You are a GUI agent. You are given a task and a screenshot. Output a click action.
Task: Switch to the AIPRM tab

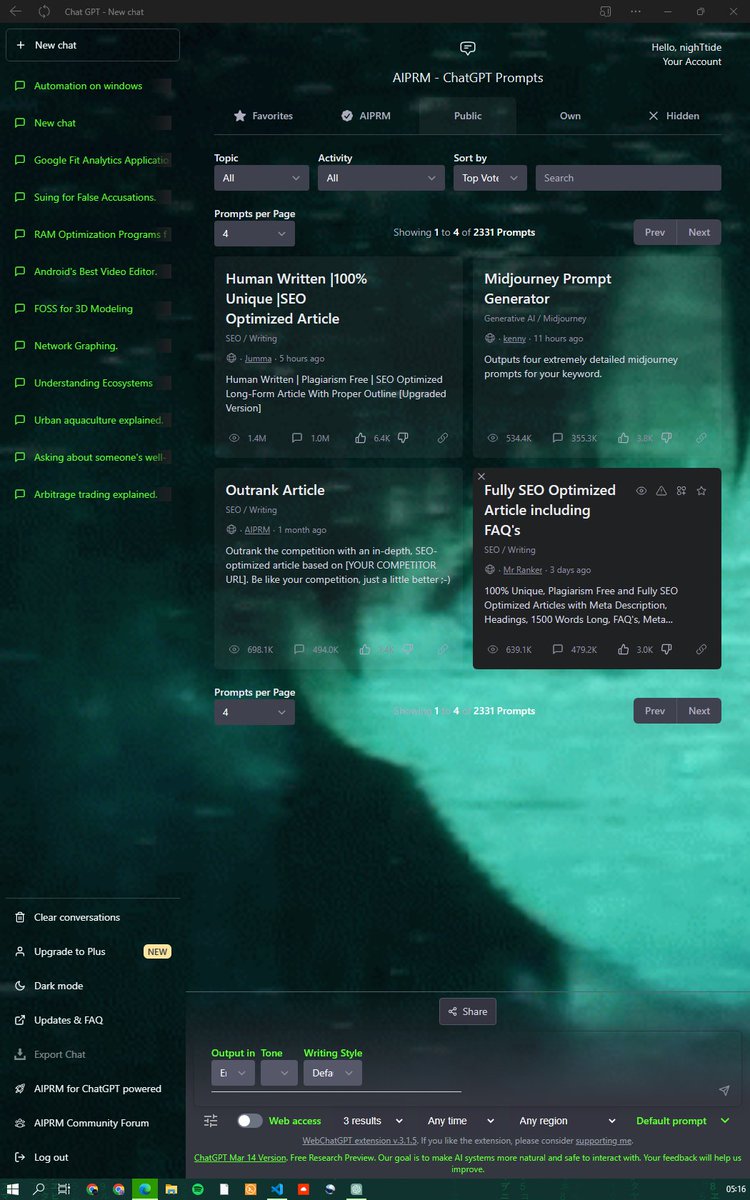(366, 116)
